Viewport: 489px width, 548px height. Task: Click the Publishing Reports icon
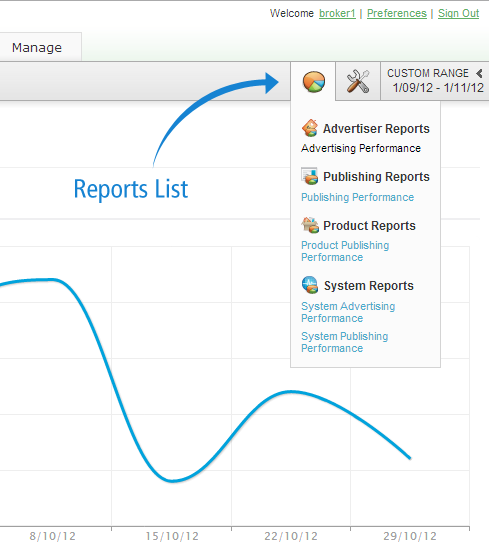[310, 176]
